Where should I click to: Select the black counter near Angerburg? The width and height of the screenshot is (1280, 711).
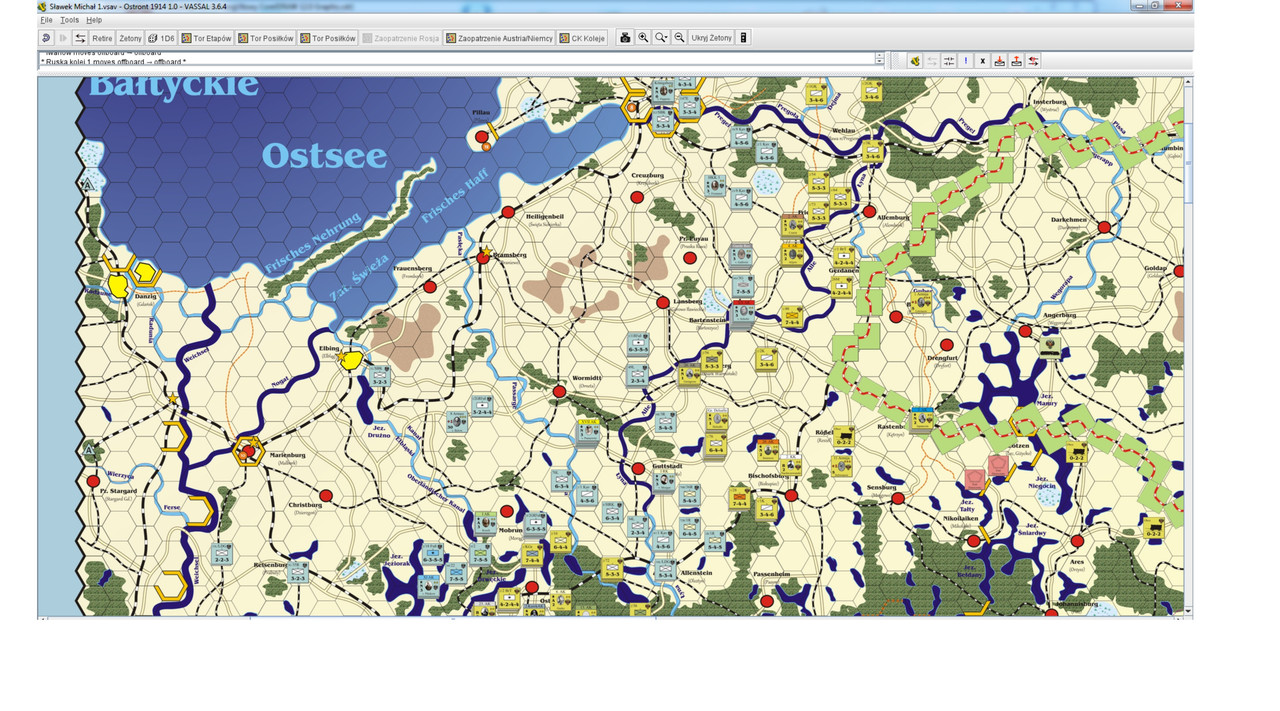(x=1050, y=347)
